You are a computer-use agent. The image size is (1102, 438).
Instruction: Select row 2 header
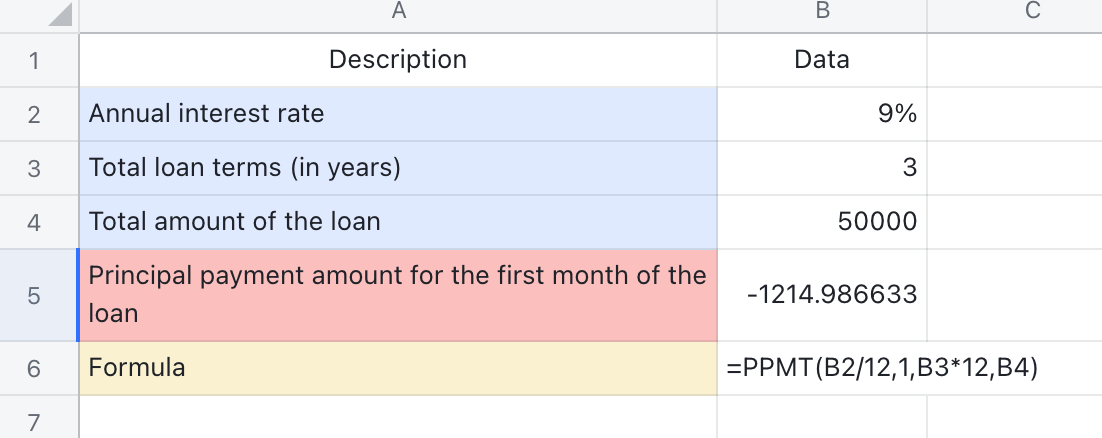pos(35,114)
